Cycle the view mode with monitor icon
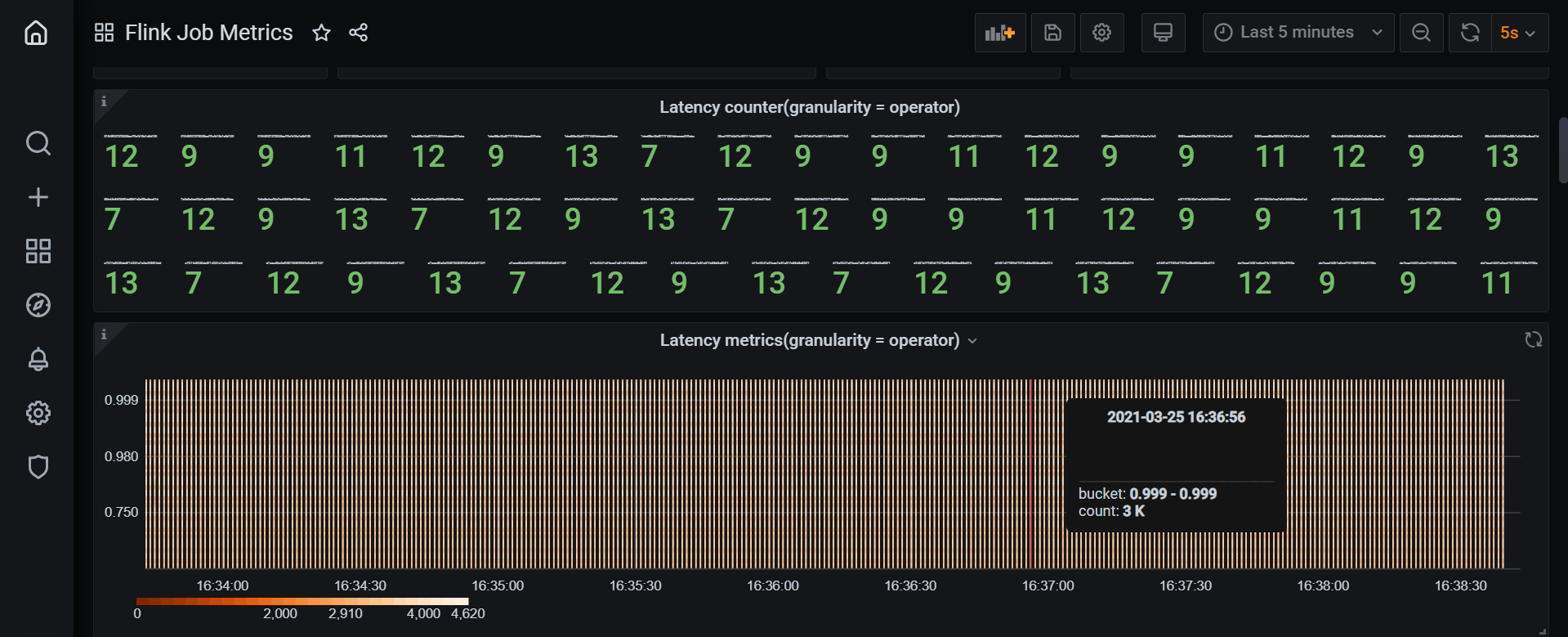 point(1163,33)
